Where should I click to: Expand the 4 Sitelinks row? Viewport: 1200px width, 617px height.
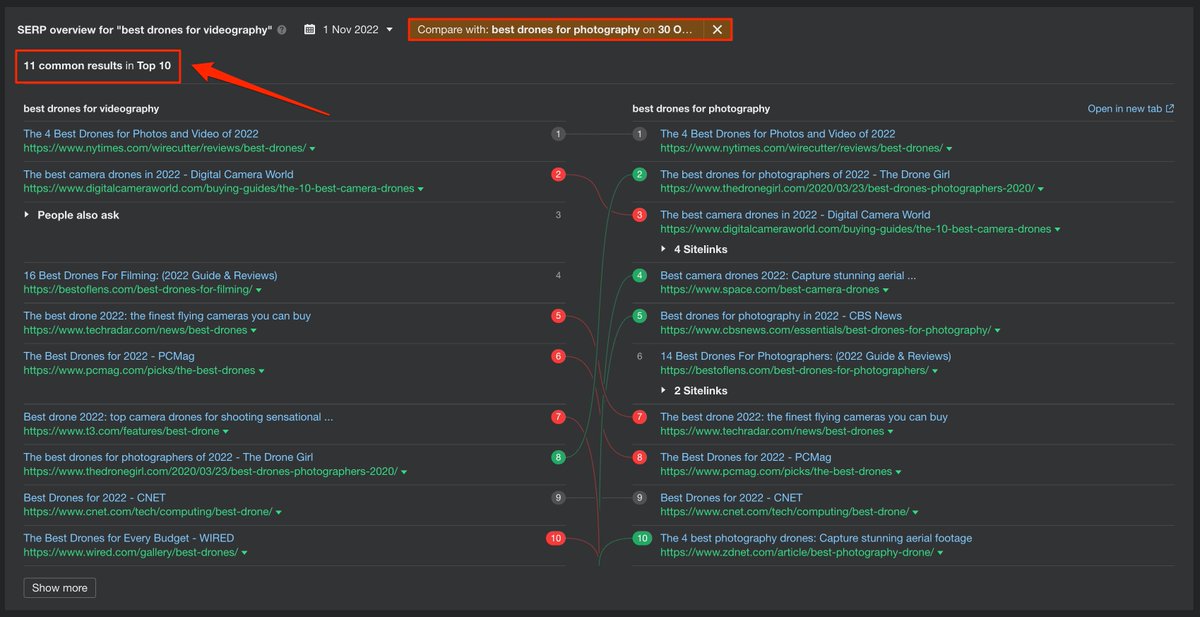click(694, 249)
